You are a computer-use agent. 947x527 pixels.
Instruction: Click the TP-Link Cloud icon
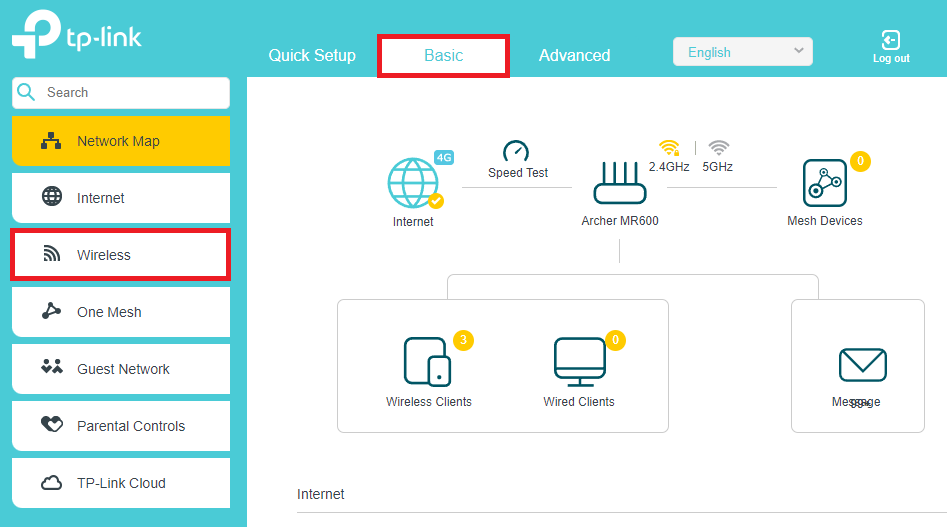(x=51, y=483)
